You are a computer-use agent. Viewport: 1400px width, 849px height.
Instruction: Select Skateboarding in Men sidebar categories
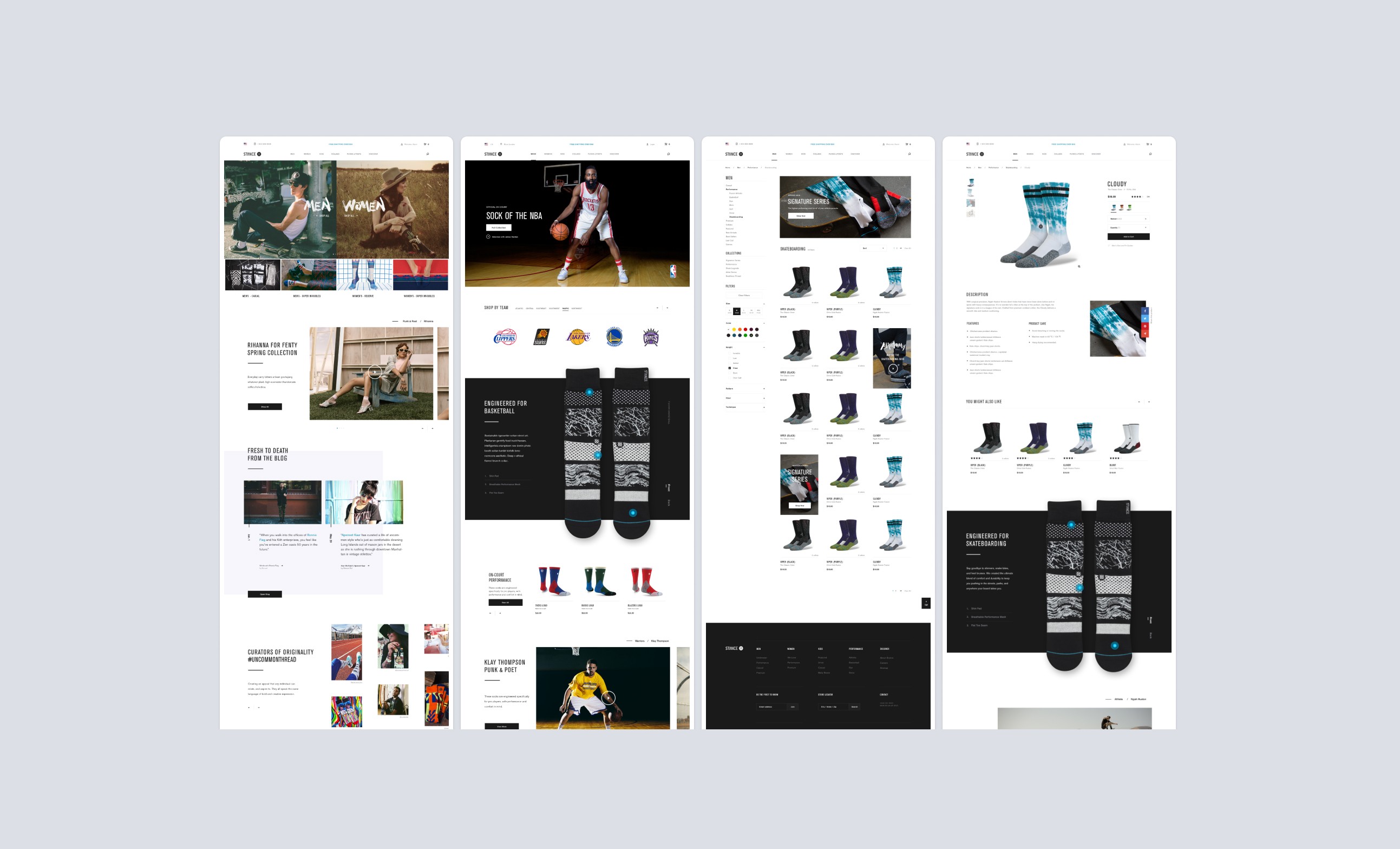click(735, 217)
